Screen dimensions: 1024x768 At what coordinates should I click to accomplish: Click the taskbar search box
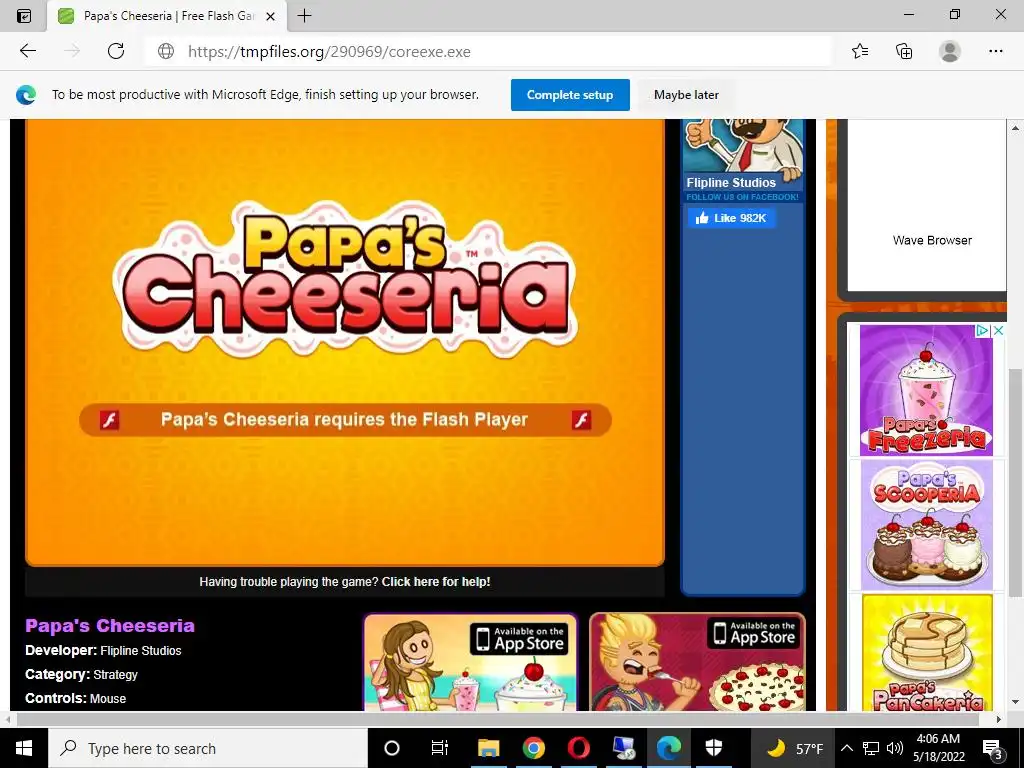pyautogui.click(x=208, y=748)
